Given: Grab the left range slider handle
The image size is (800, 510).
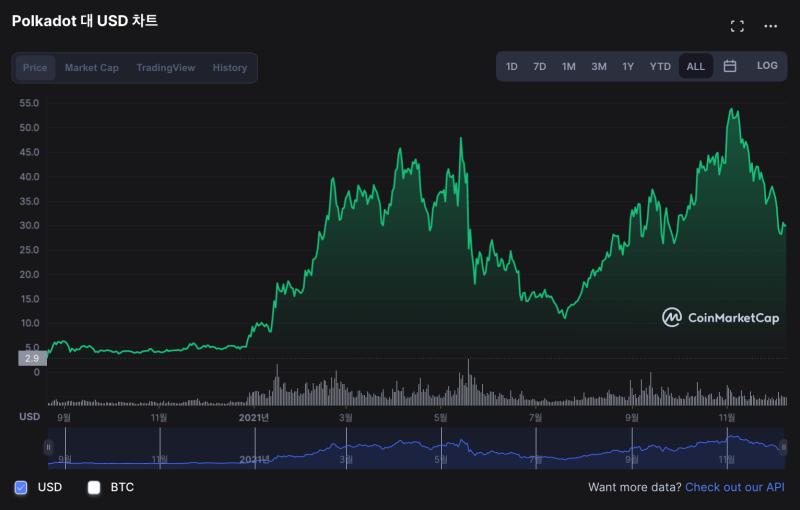Looking at the screenshot, I should [48, 447].
